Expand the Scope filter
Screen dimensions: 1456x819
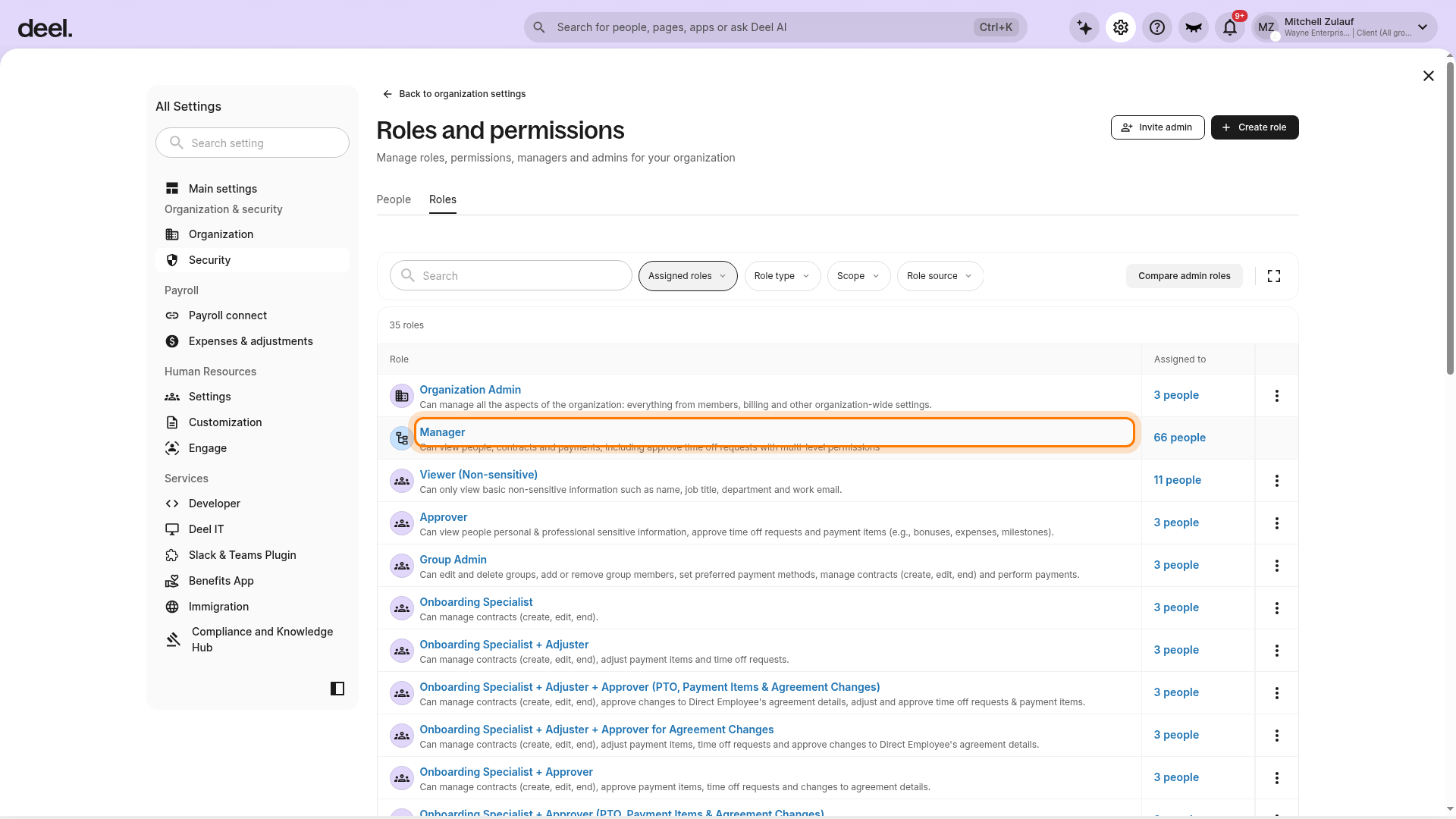click(x=858, y=276)
